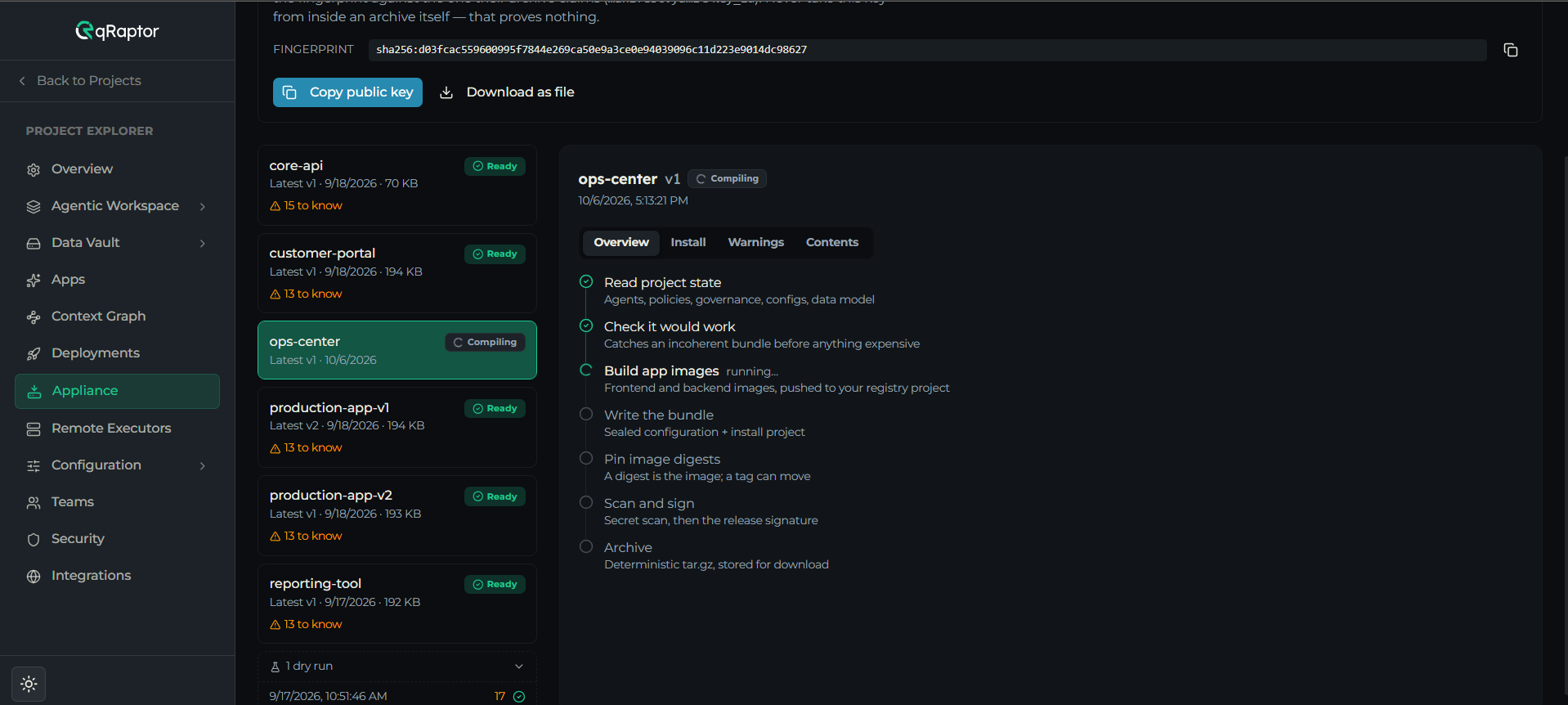Open the Context Graph page
Screen dimensions: 1568x705
pyautogui.click(x=117, y=317)
